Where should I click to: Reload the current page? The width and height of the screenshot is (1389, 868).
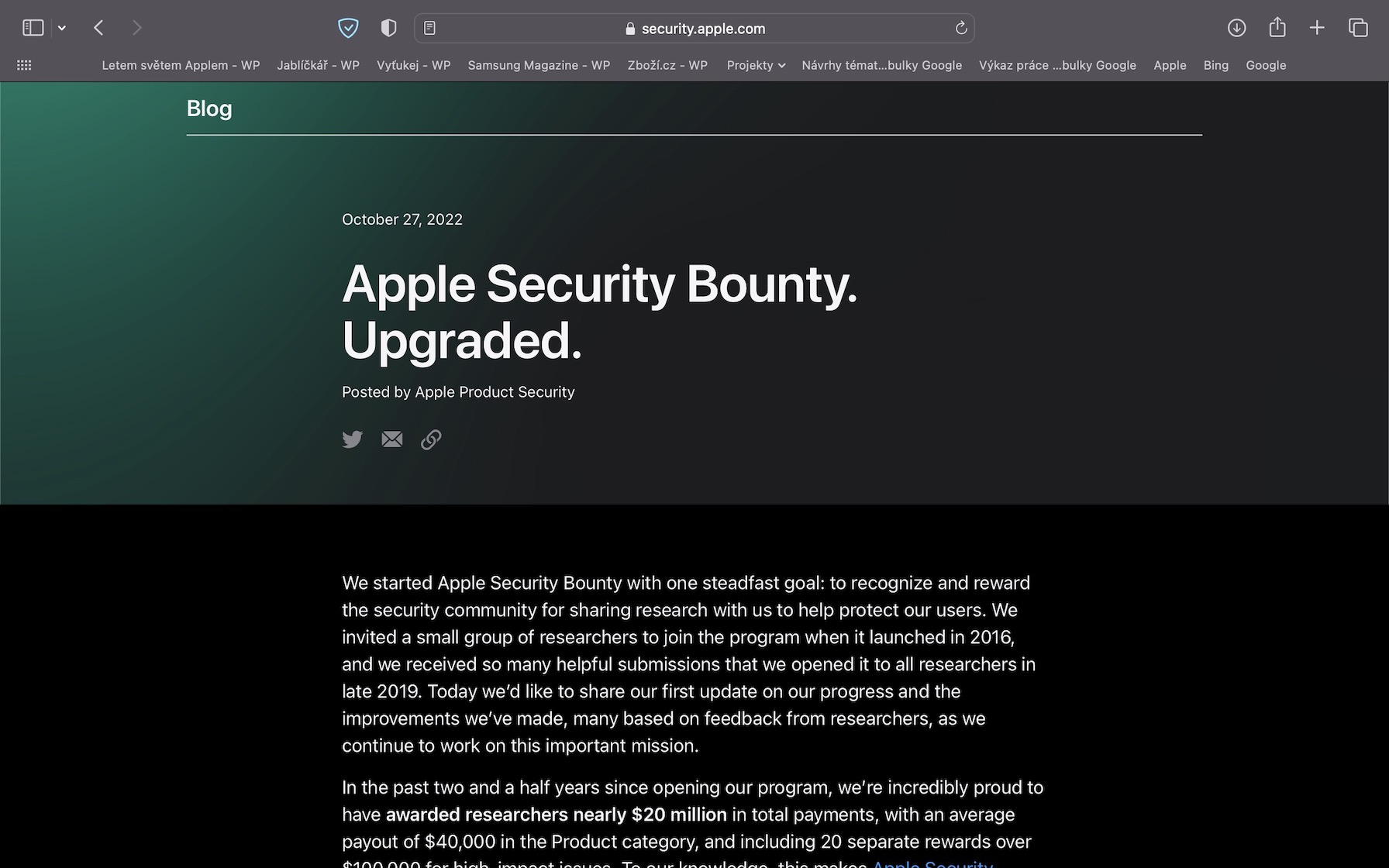click(961, 28)
